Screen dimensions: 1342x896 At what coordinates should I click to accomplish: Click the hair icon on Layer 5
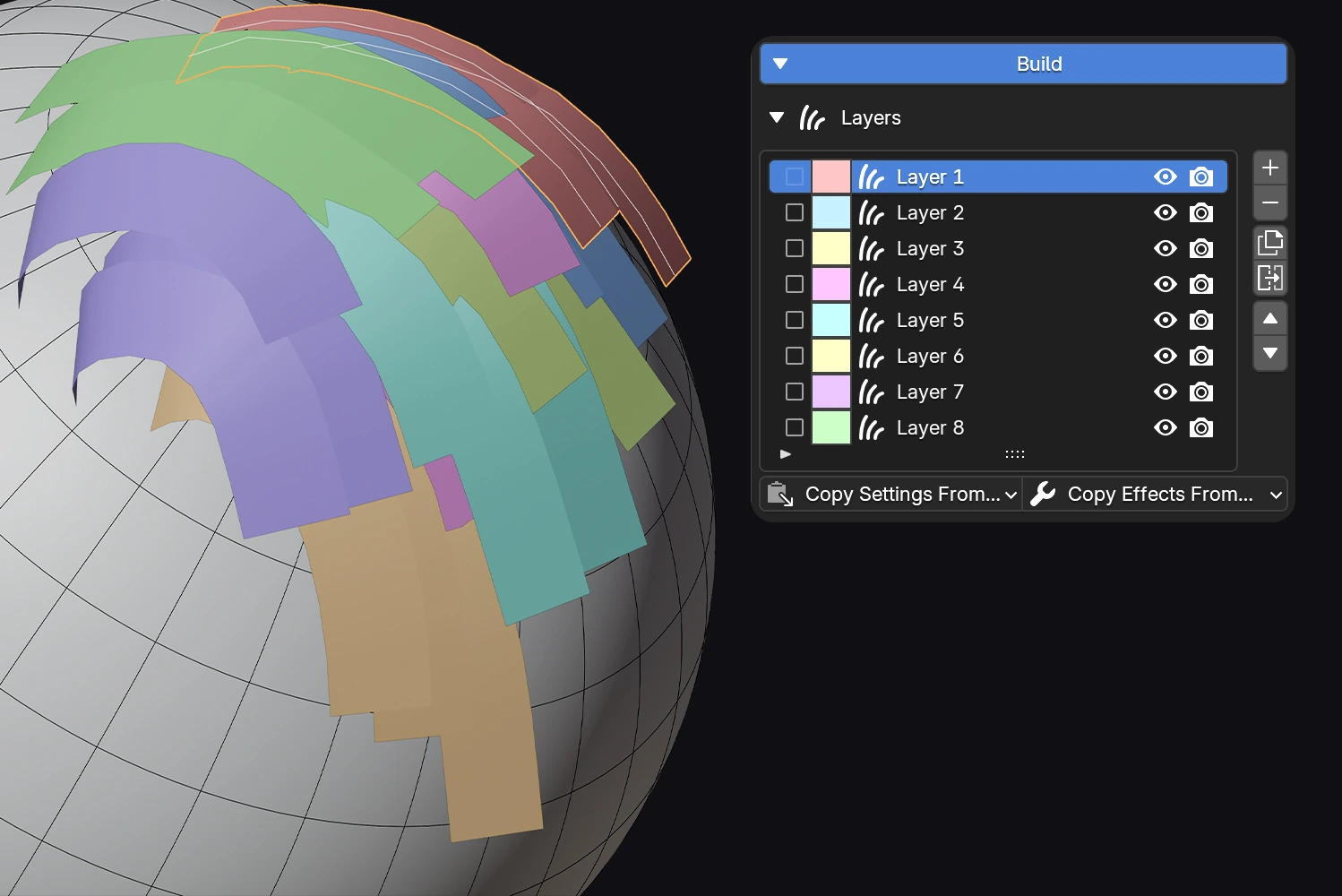(x=871, y=320)
